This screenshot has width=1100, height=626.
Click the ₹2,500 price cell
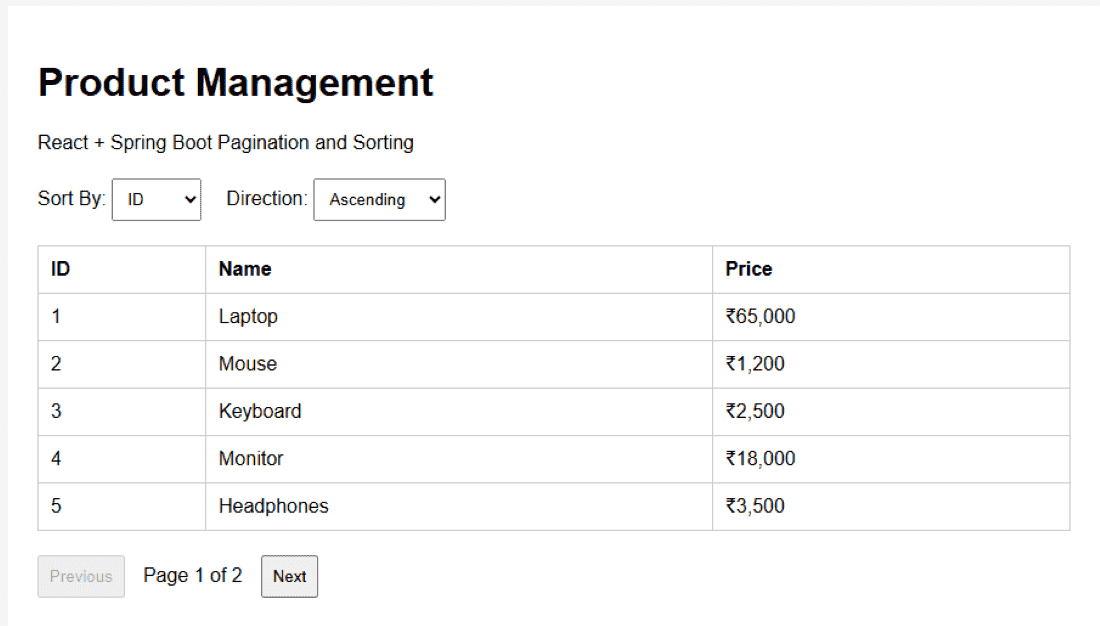point(891,412)
